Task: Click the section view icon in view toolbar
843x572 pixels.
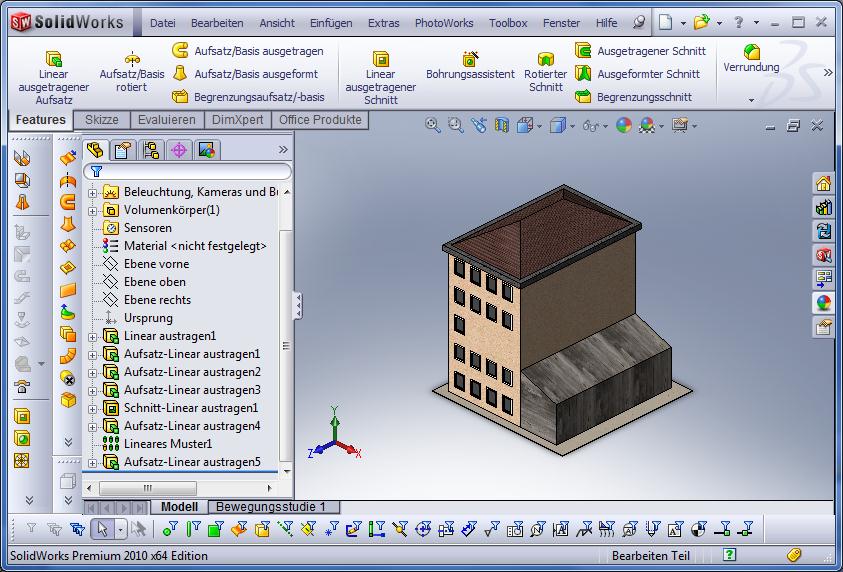Action: pos(502,125)
